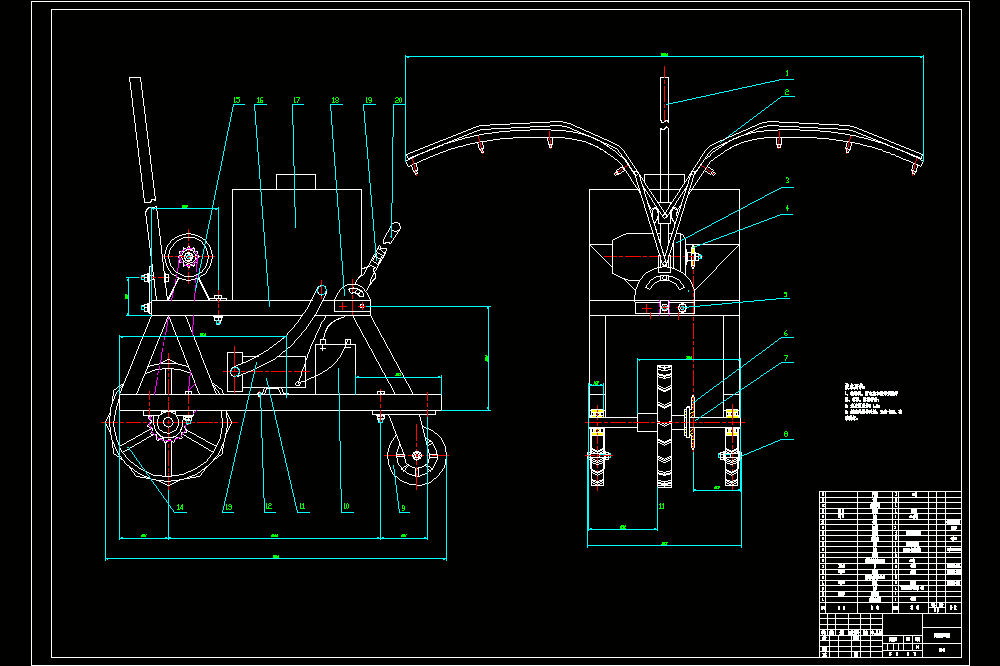Viewport: 1000px width, 666px height.
Task: Select part label 7 beside front view
Action: 786,359
